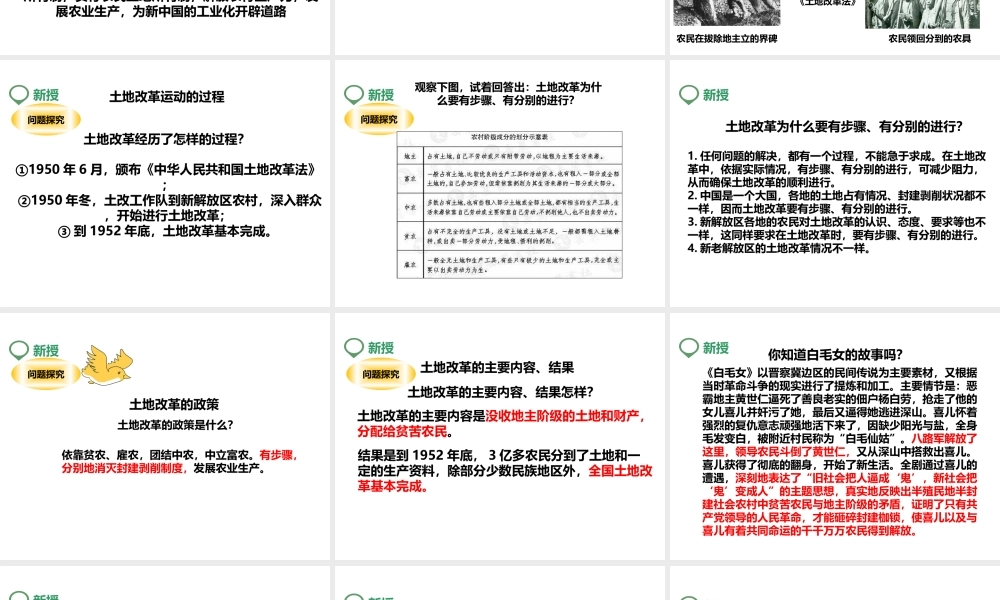This screenshot has width=1000, height=600.
Task: Click point 2. 中国是一个大国
Action: pyautogui.click(x=837, y=202)
